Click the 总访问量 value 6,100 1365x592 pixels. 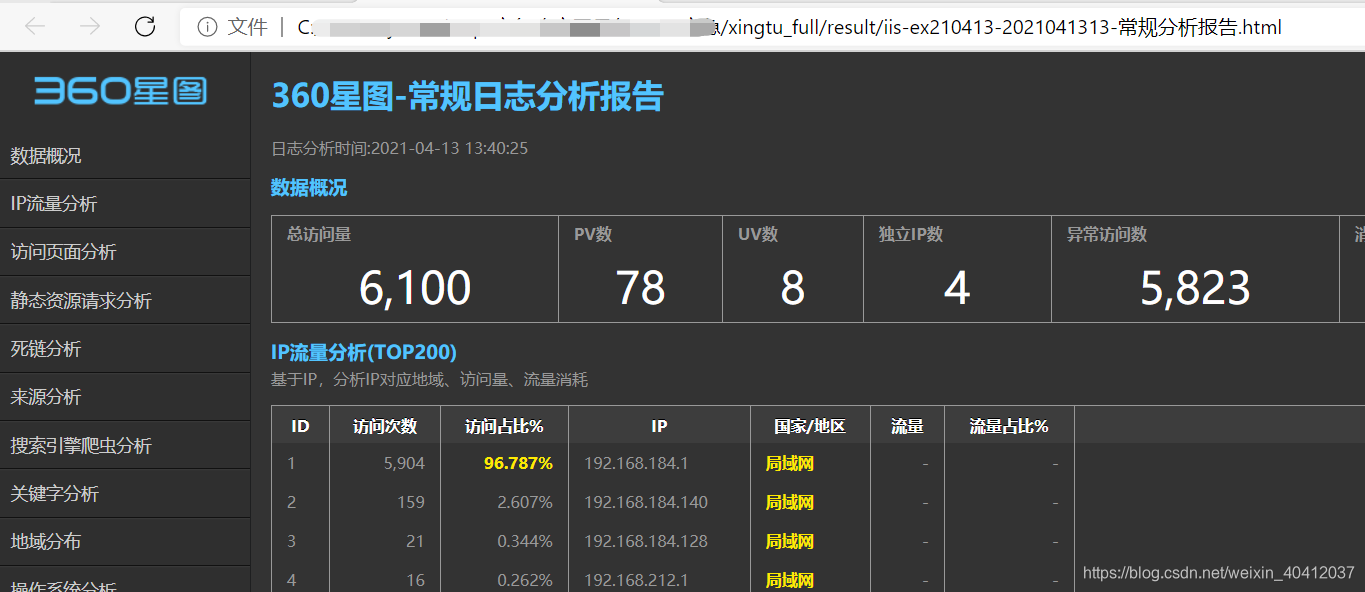click(415, 288)
